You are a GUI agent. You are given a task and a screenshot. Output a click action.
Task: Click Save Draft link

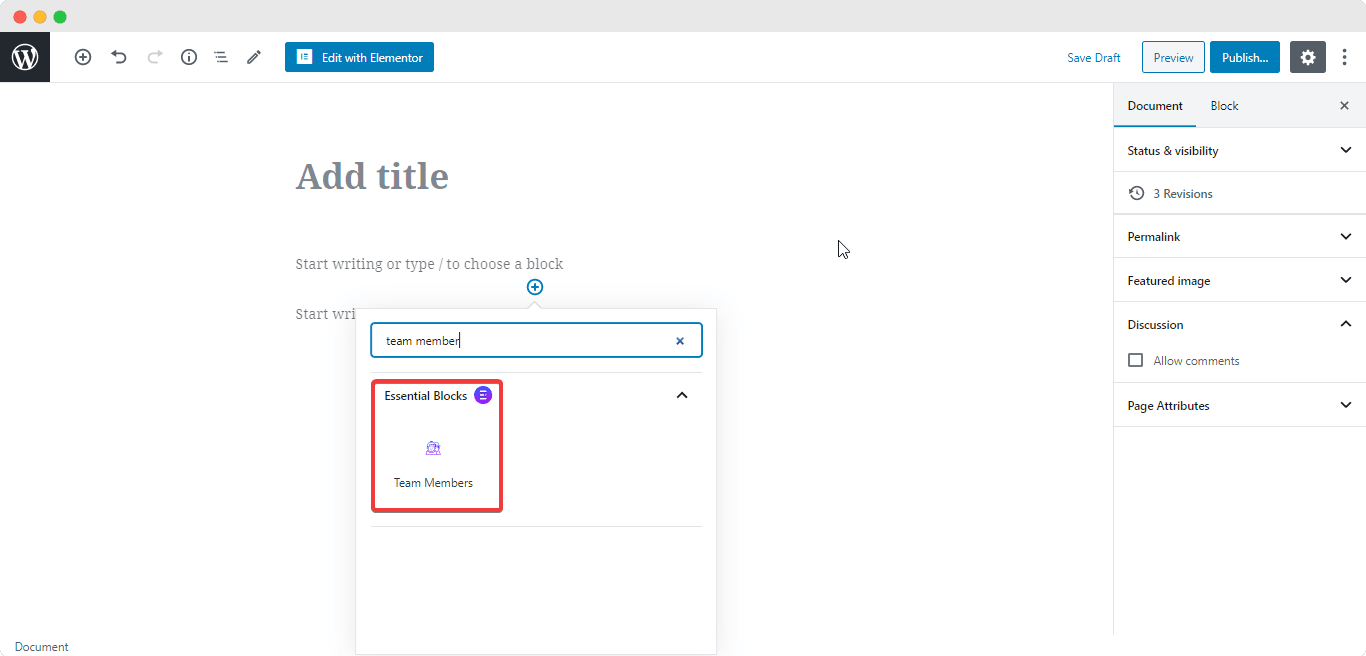click(1094, 58)
